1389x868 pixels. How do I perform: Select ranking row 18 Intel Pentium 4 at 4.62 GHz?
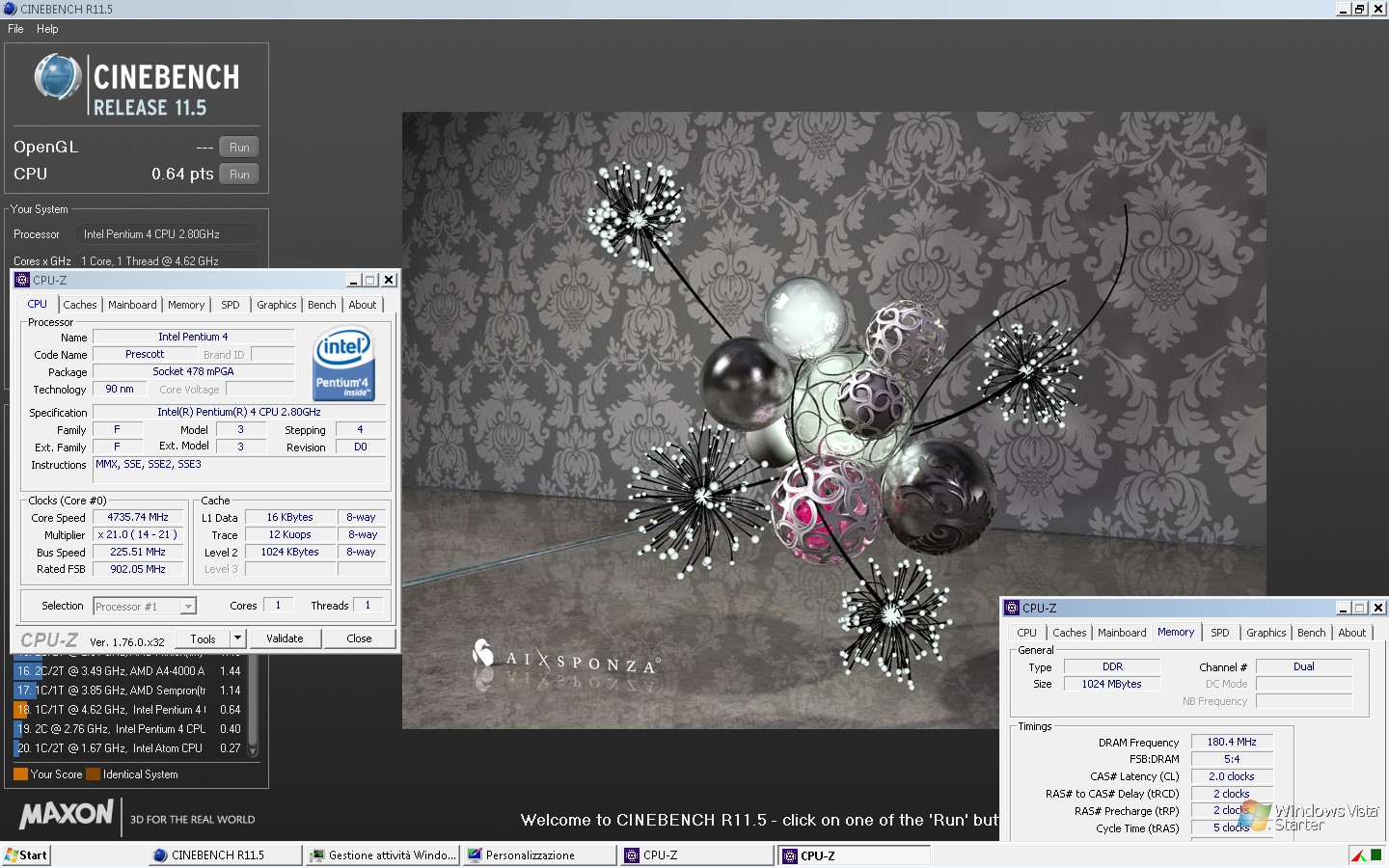click(129, 710)
